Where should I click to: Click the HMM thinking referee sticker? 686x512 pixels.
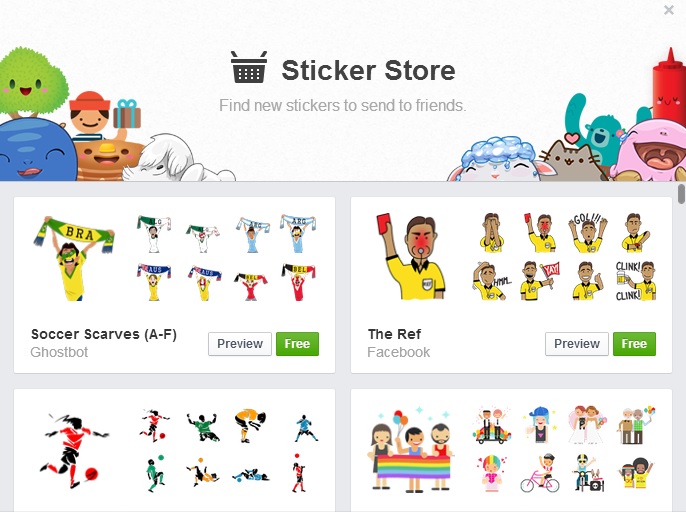pos(492,281)
